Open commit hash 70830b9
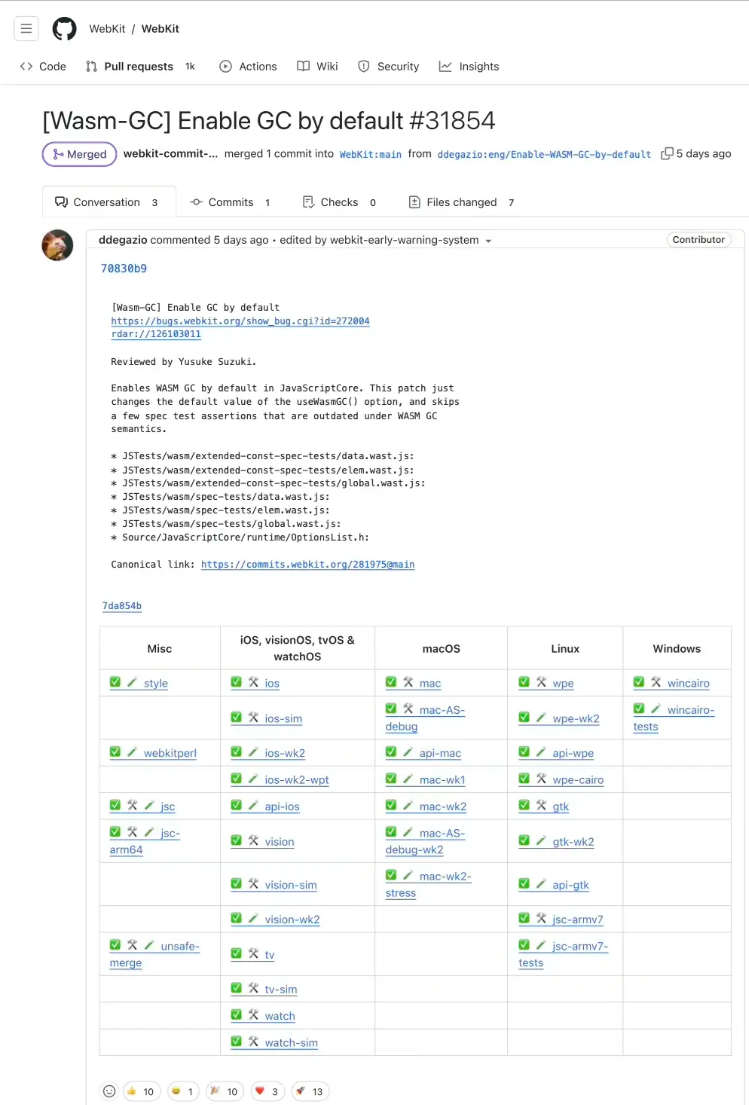 pos(123,268)
